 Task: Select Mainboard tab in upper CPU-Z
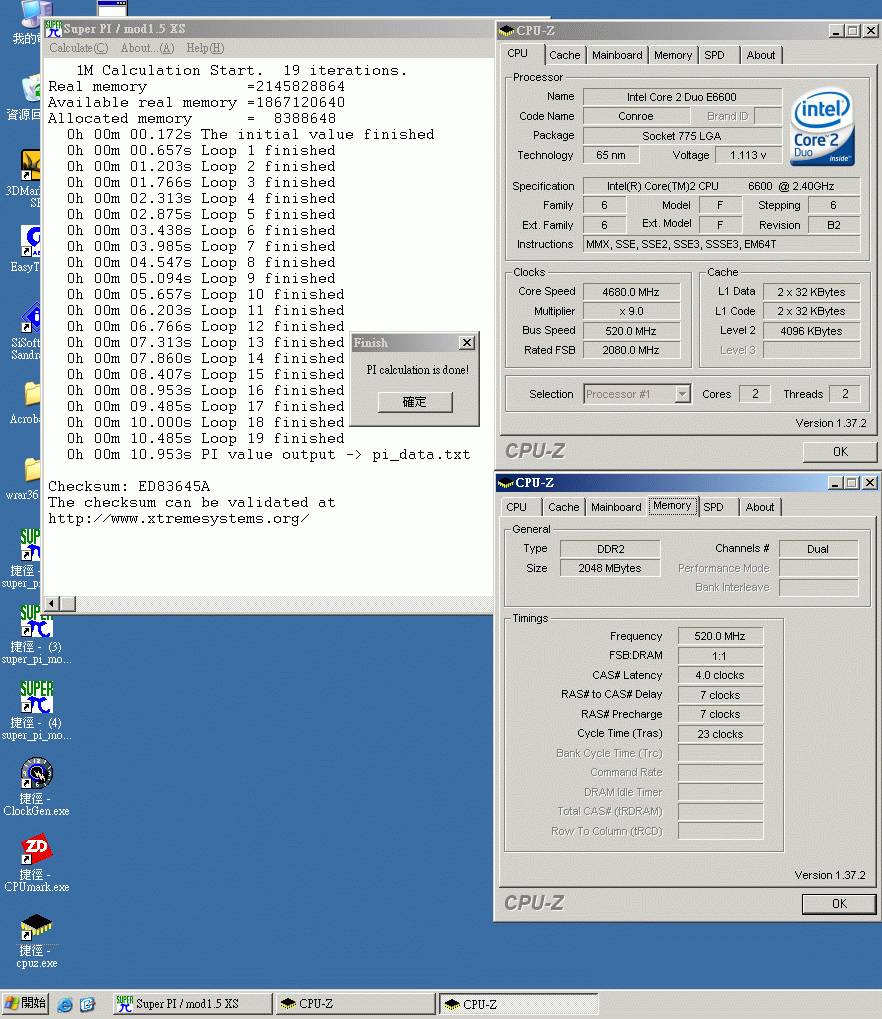click(617, 55)
